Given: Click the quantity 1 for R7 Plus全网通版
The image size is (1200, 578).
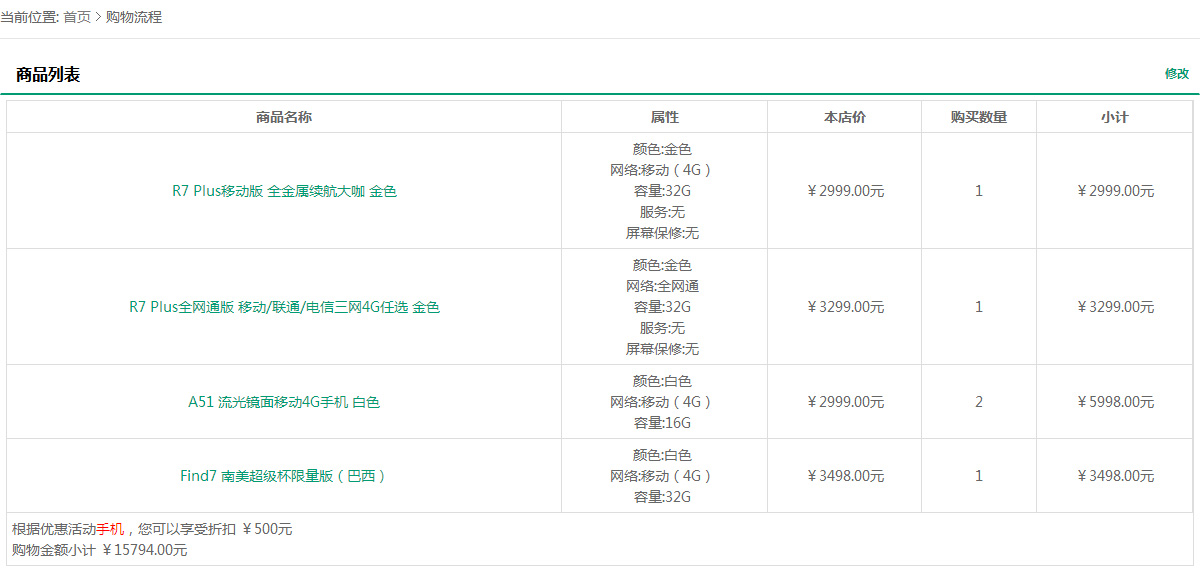Looking at the screenshot, I should coord(979,307).
